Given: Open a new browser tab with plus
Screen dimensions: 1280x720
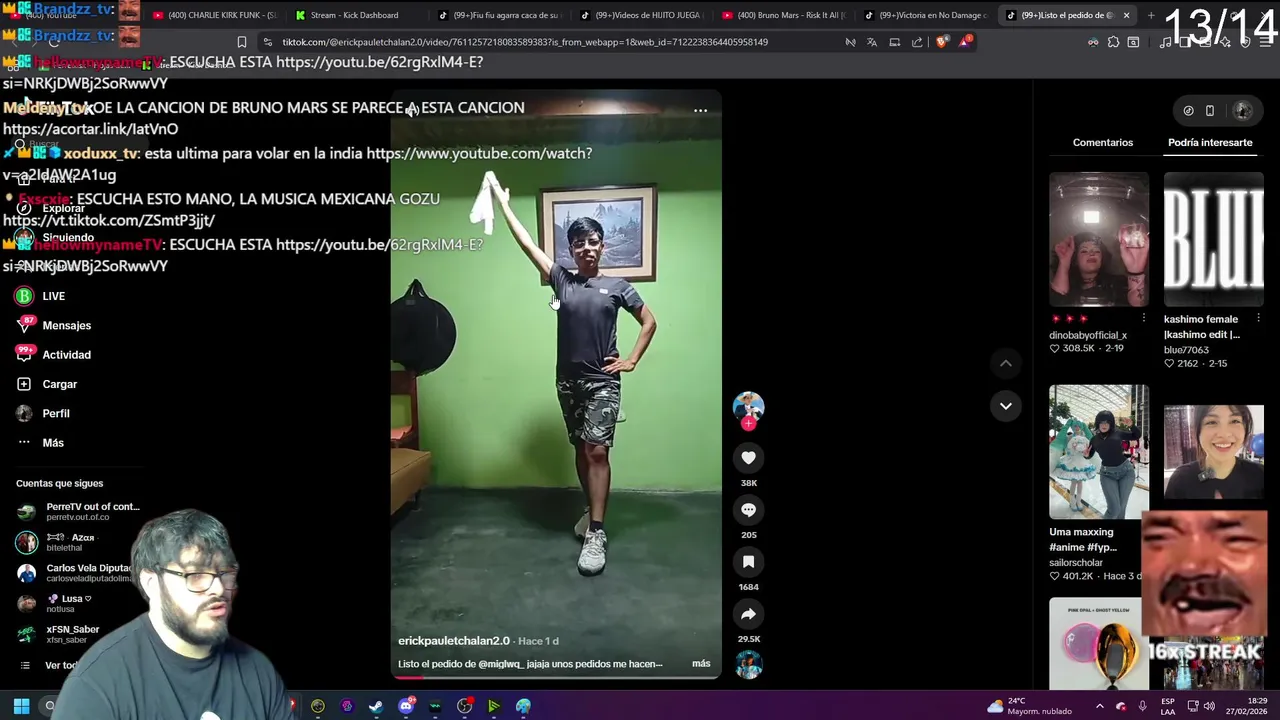Looking at the screenshot, I should point(1151,15).
